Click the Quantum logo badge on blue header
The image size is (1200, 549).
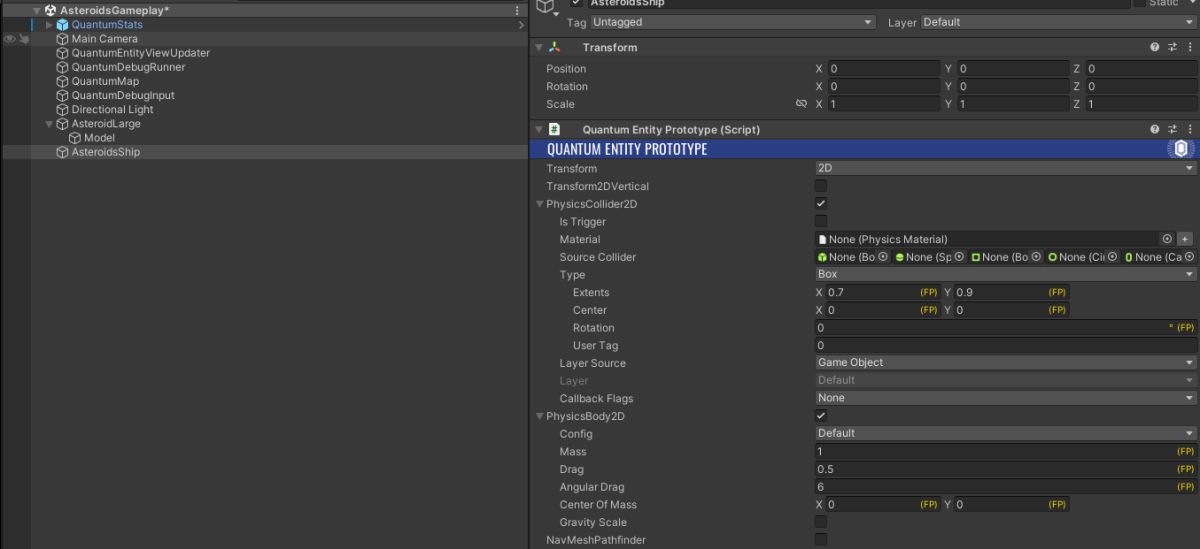(1180, 149)
